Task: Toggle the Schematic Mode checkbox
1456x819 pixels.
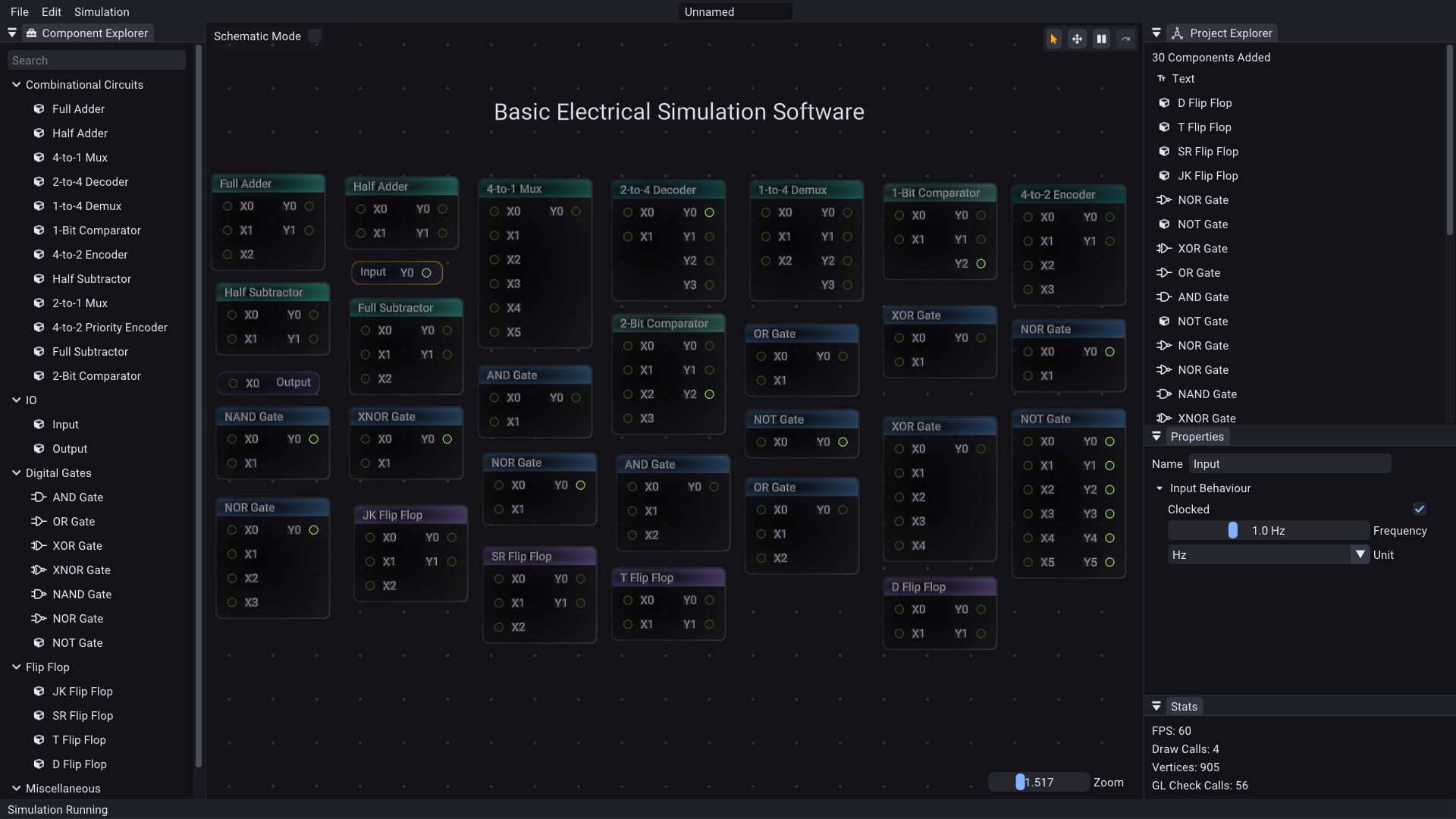Action: [315, 36]
